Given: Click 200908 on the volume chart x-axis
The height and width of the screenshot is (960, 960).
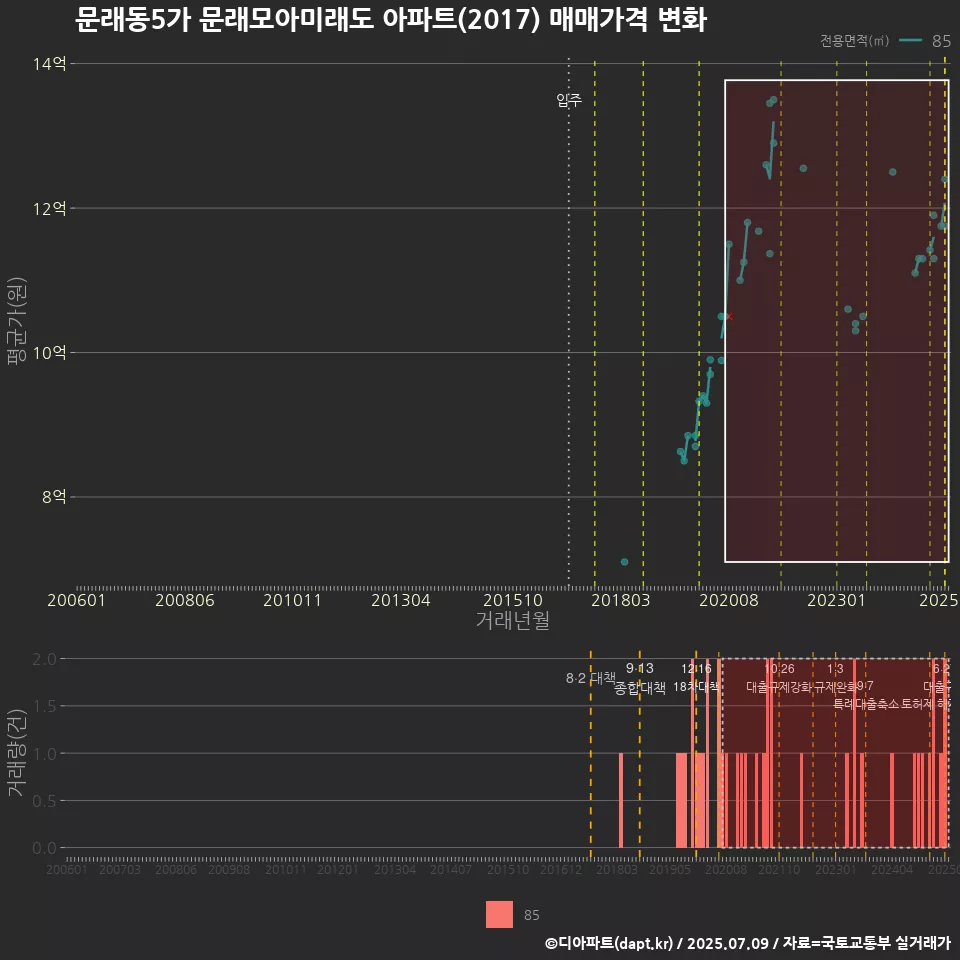Looking at the screenshot, I should pyautogui.click(x=229, y=869).
